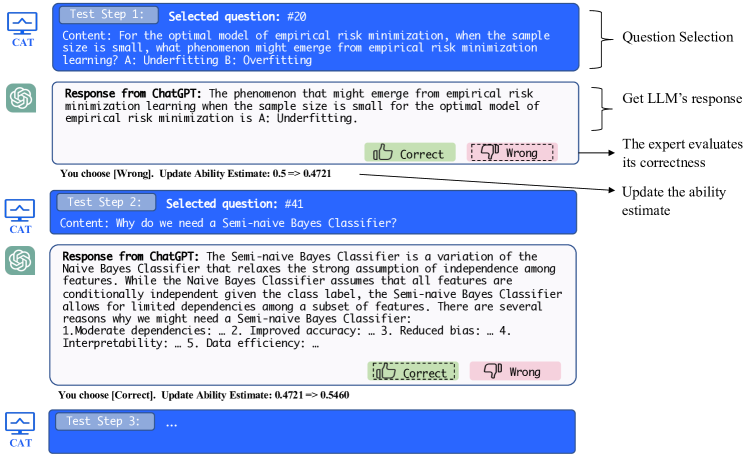The width and height of the screenshot is (748, 459).
Task: Open the Test Step 3 label
Action: [x=105, y=421]
